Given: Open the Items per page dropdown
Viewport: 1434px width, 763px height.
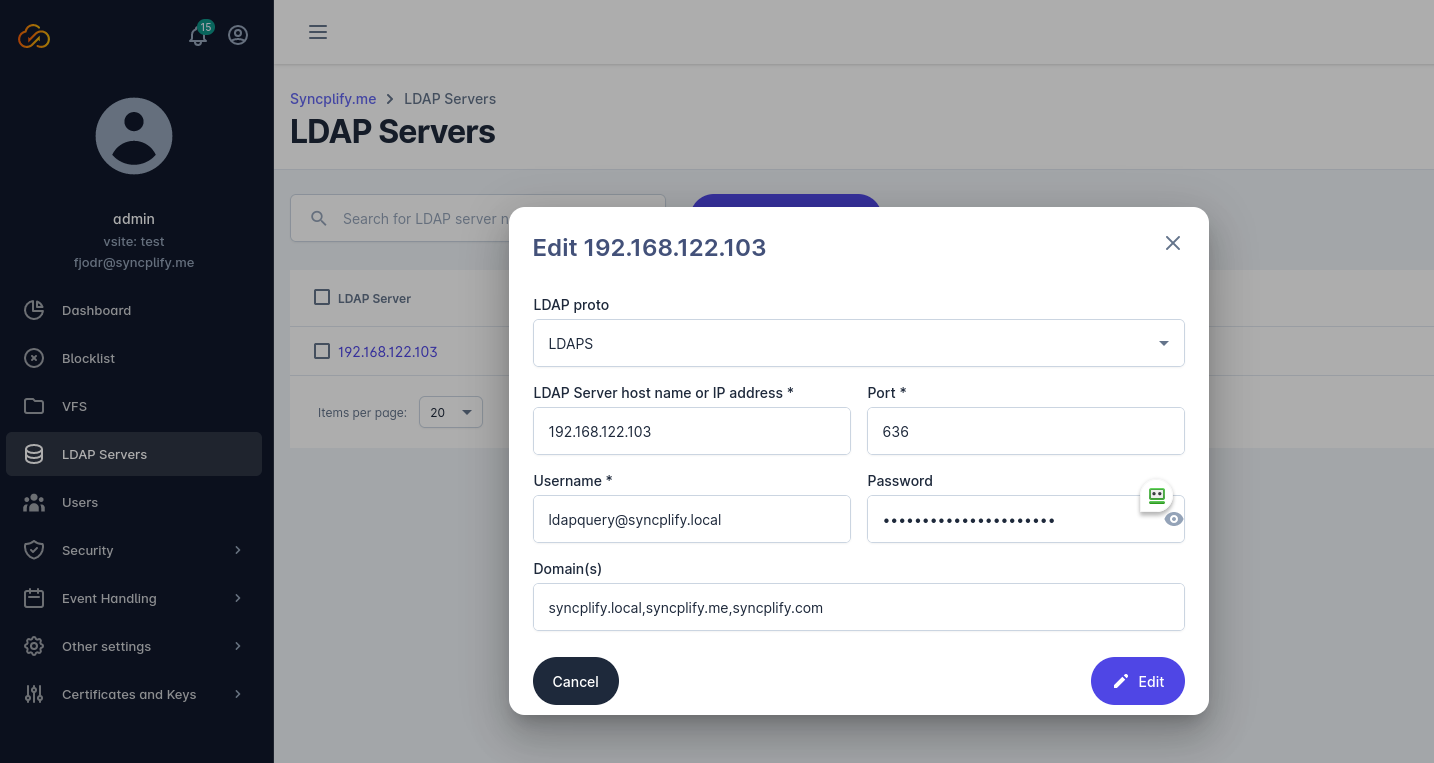Looking at the screenshot, I should [x=451, y=412].
